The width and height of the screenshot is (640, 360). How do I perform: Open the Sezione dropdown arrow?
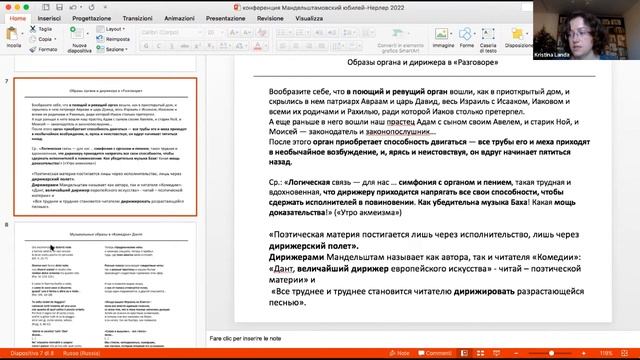tap(127, 49)
